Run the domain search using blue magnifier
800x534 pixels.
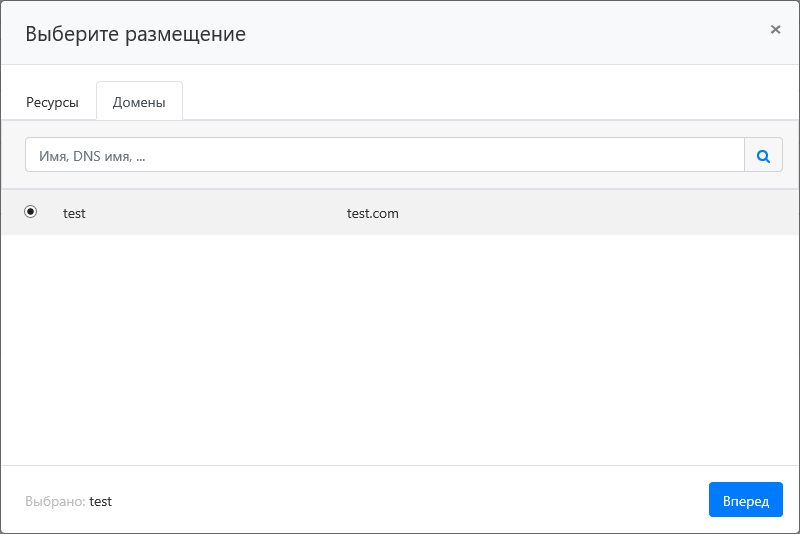click(x=763, y=155)
